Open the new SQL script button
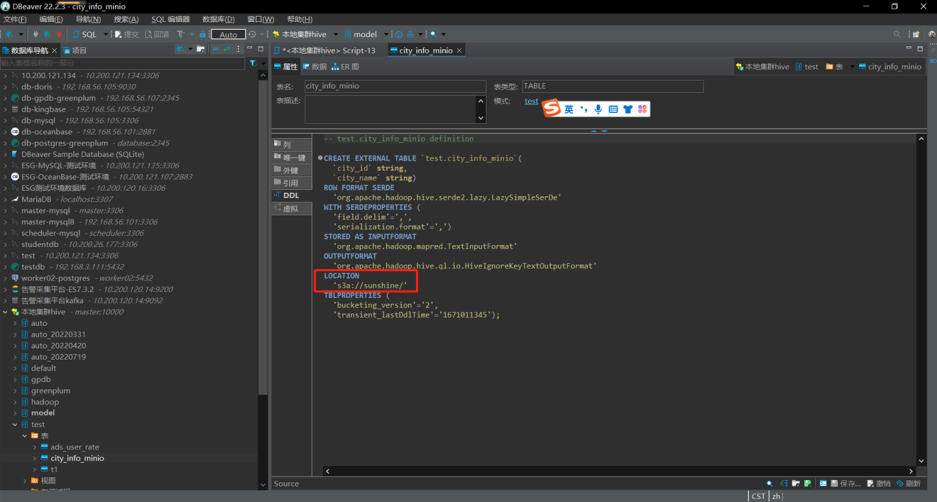Image resolution: width=937 pixels, height=502 pixels. pyautogui.click(x=85, y=34)
